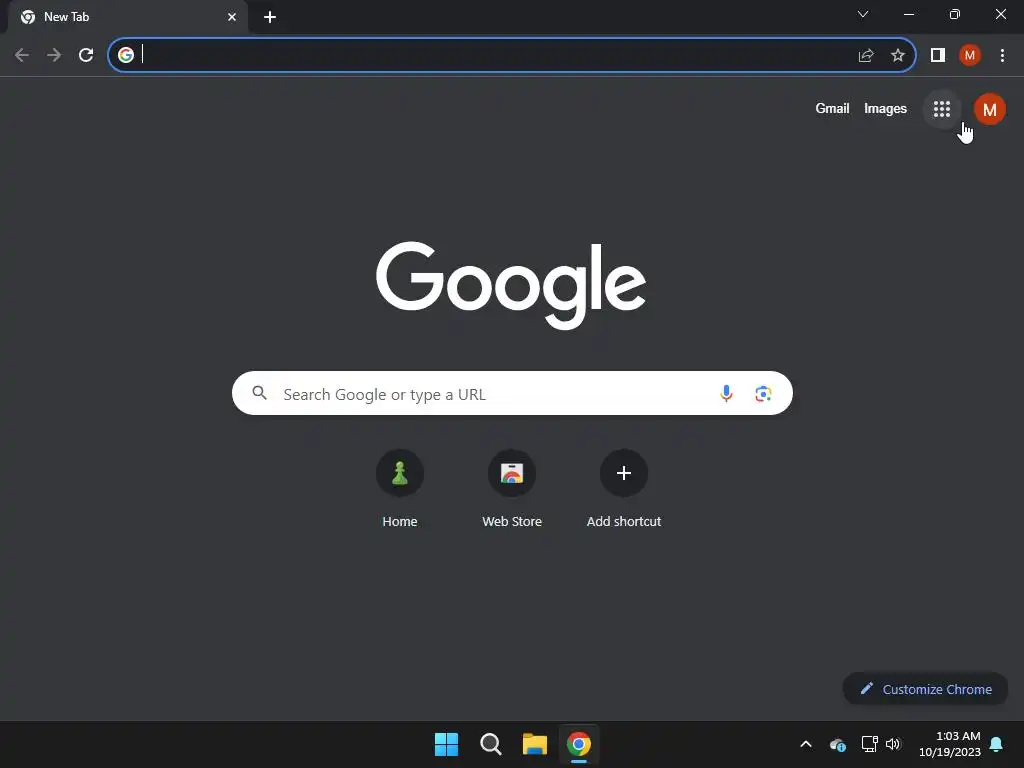
Task: Open File Explorer from the taskbar
Action: click(x=535, y=744)
